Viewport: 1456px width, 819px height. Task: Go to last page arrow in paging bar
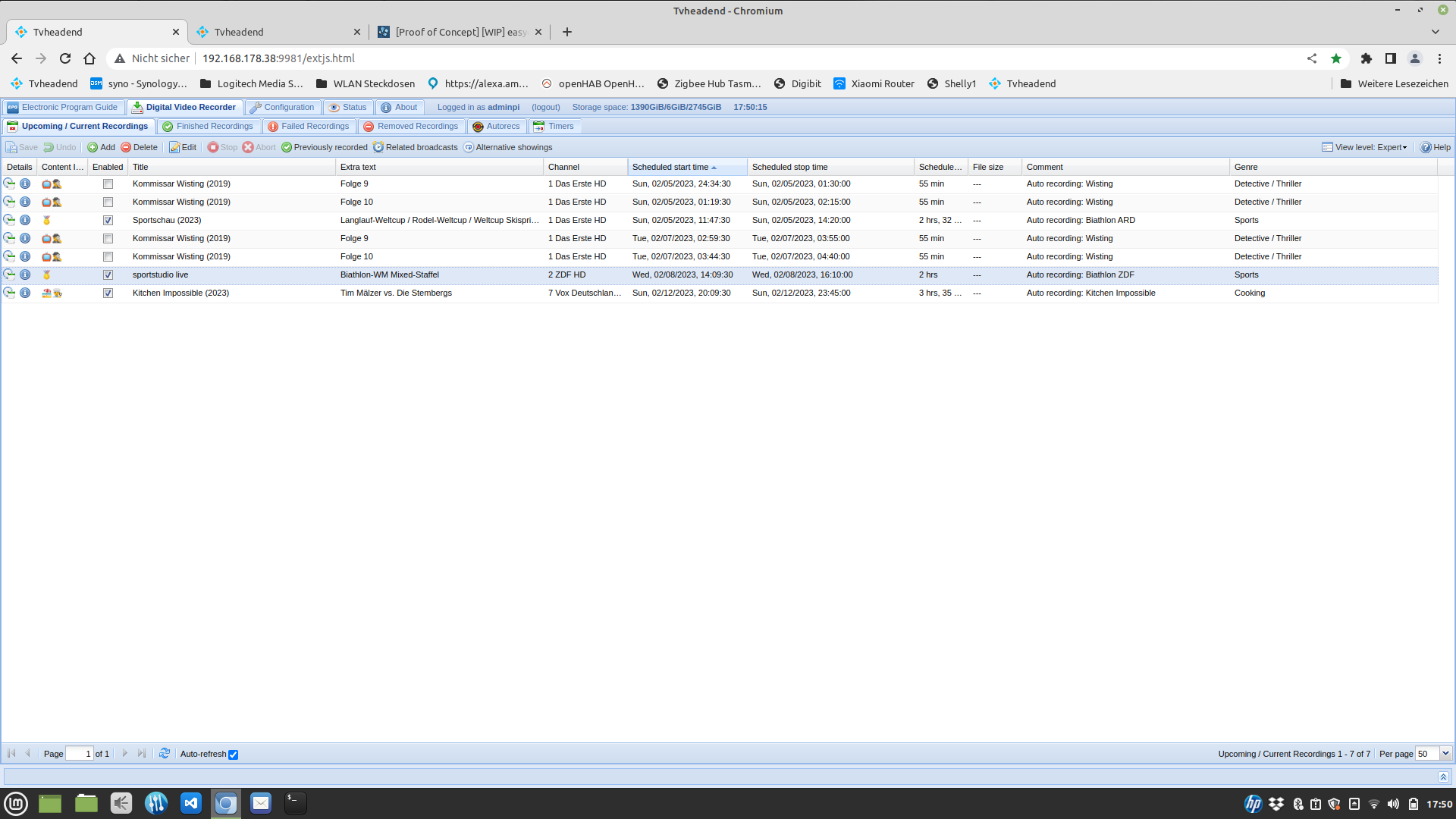[x=142, y=753]
